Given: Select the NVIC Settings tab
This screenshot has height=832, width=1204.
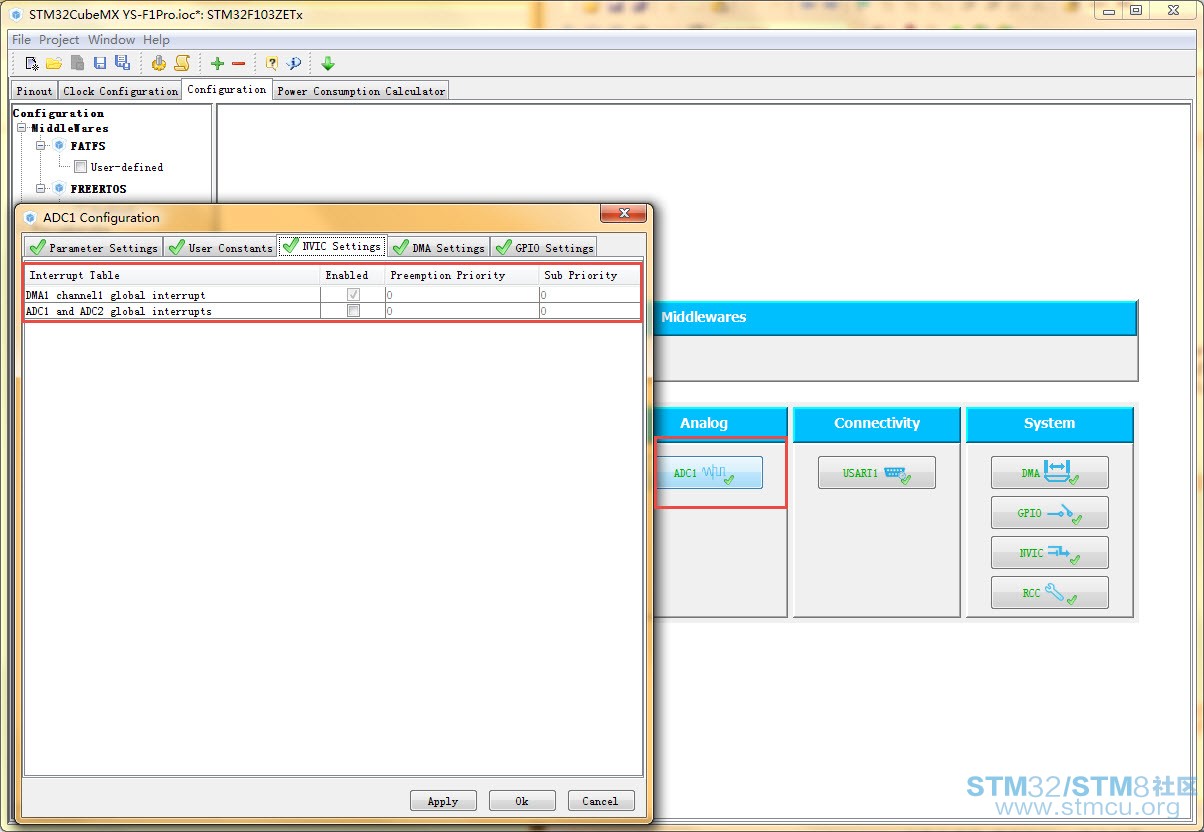Looking at the screenshot, I should [331, 245].
